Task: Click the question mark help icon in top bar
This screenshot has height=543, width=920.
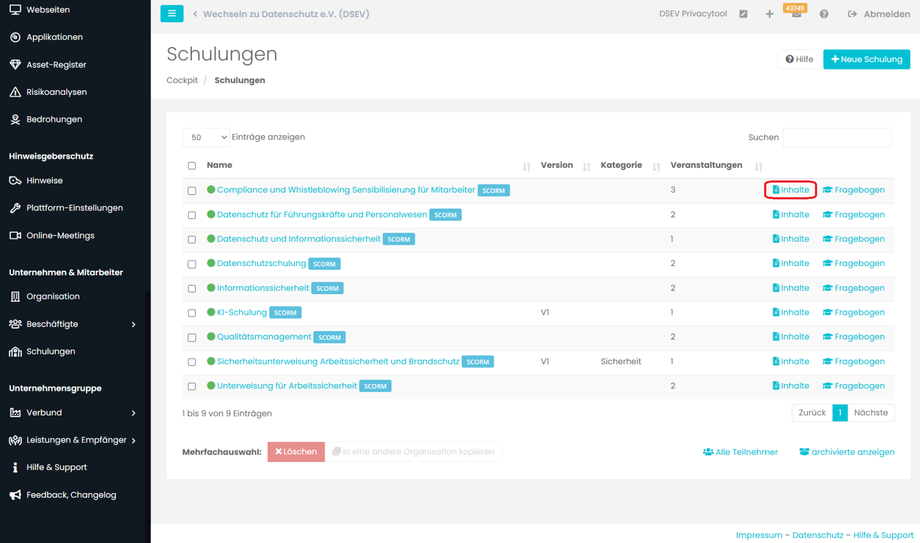Action: click(824, 14)
